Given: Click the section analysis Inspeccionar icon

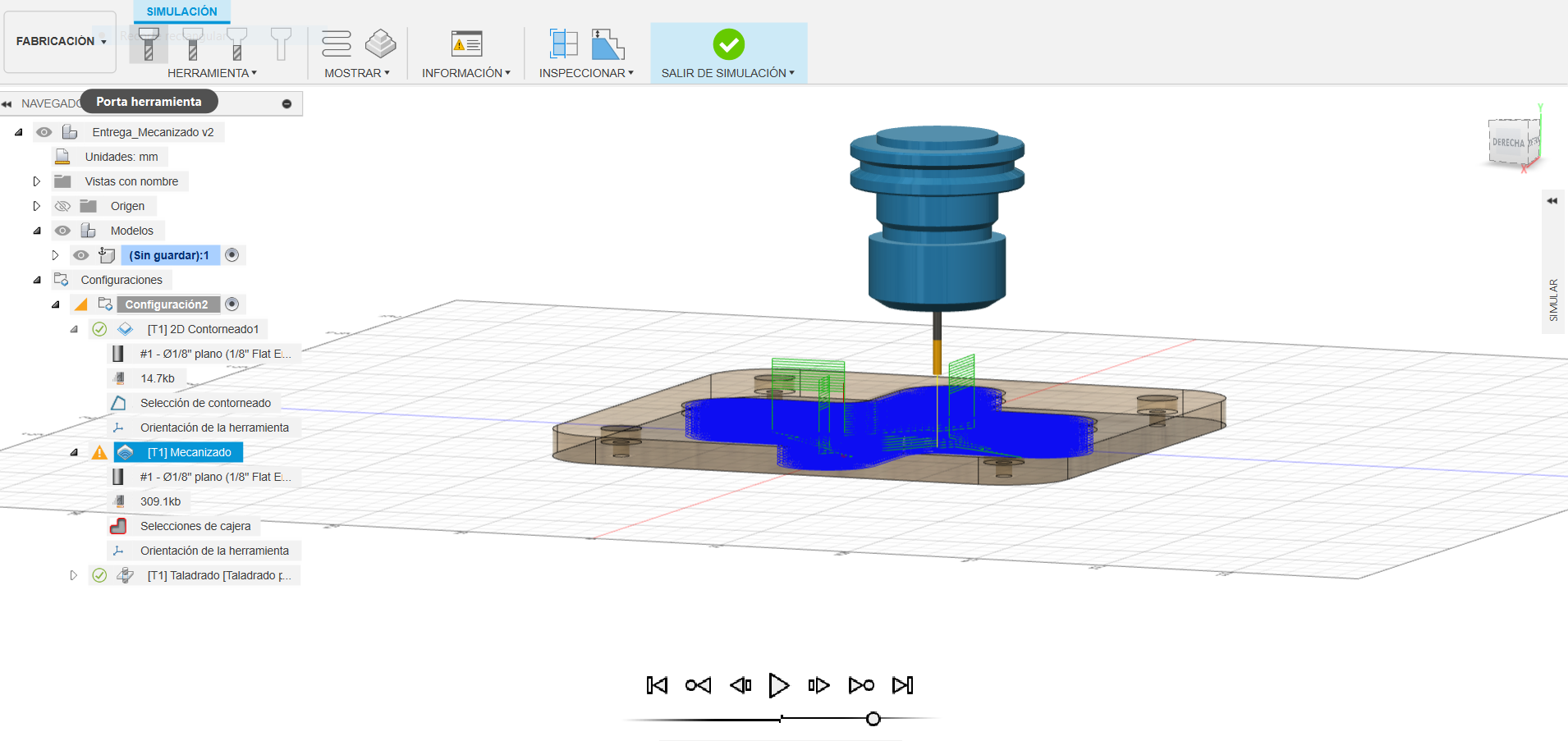Looking at the screenshot, I should 564,43.
